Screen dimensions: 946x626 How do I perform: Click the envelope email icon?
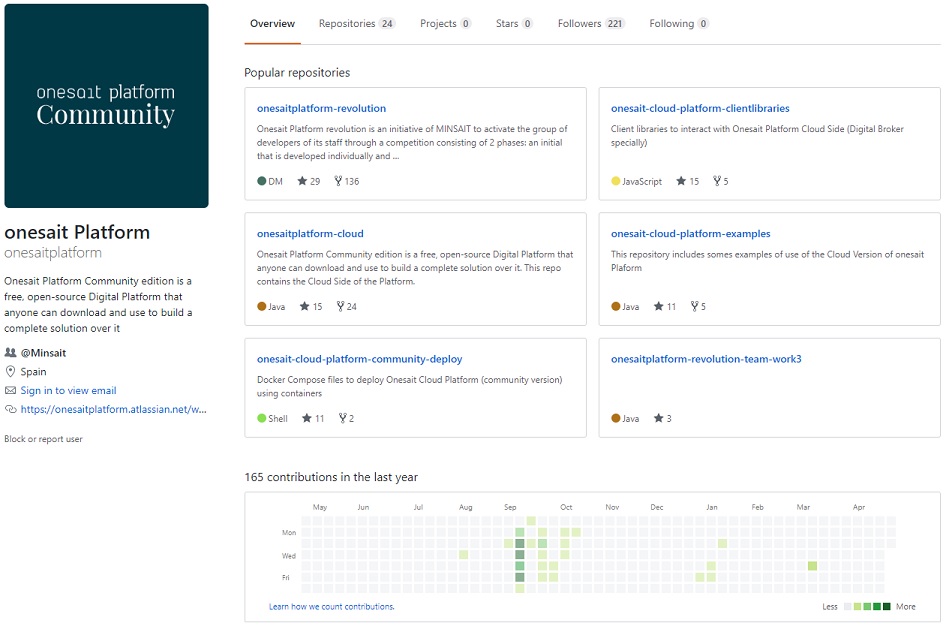(10, 391)
